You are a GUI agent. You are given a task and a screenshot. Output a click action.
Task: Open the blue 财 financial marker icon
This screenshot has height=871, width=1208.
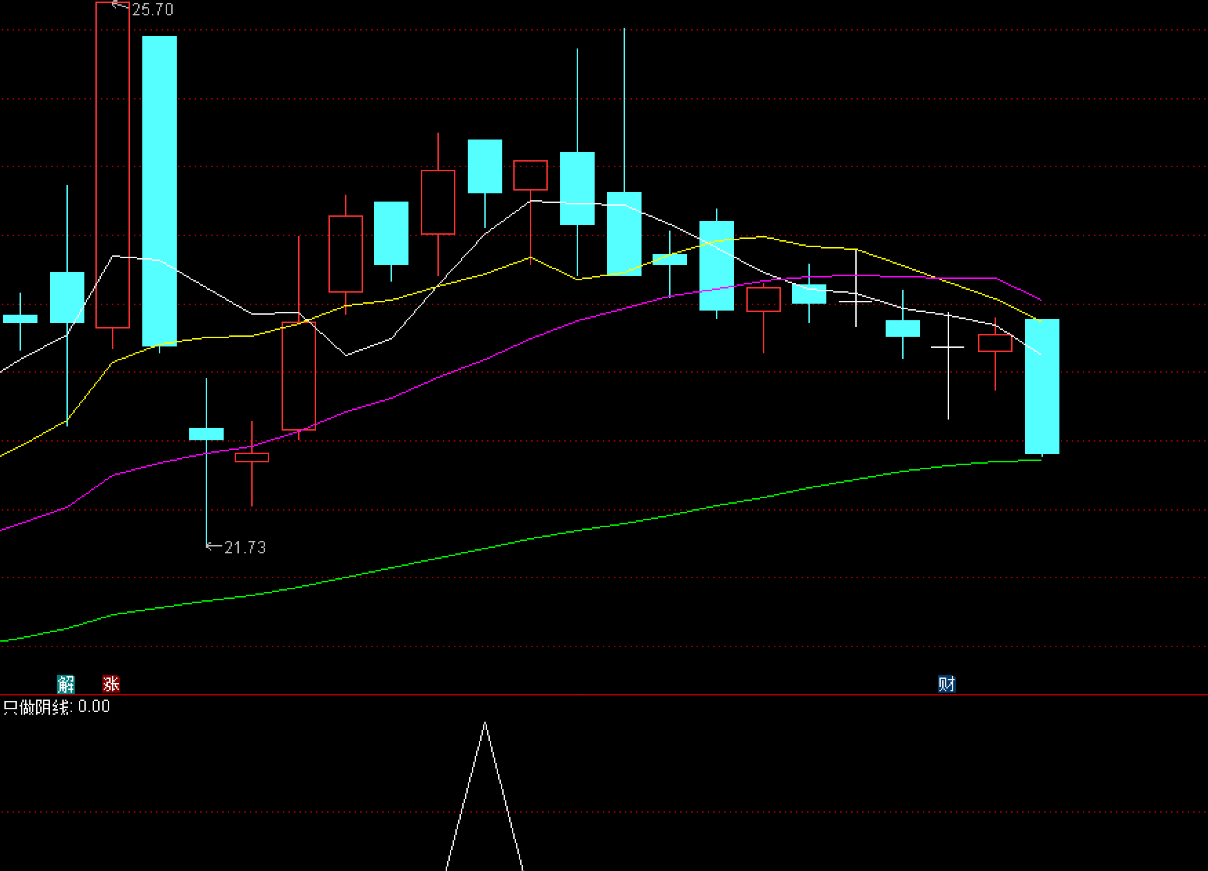click(946, 684)
